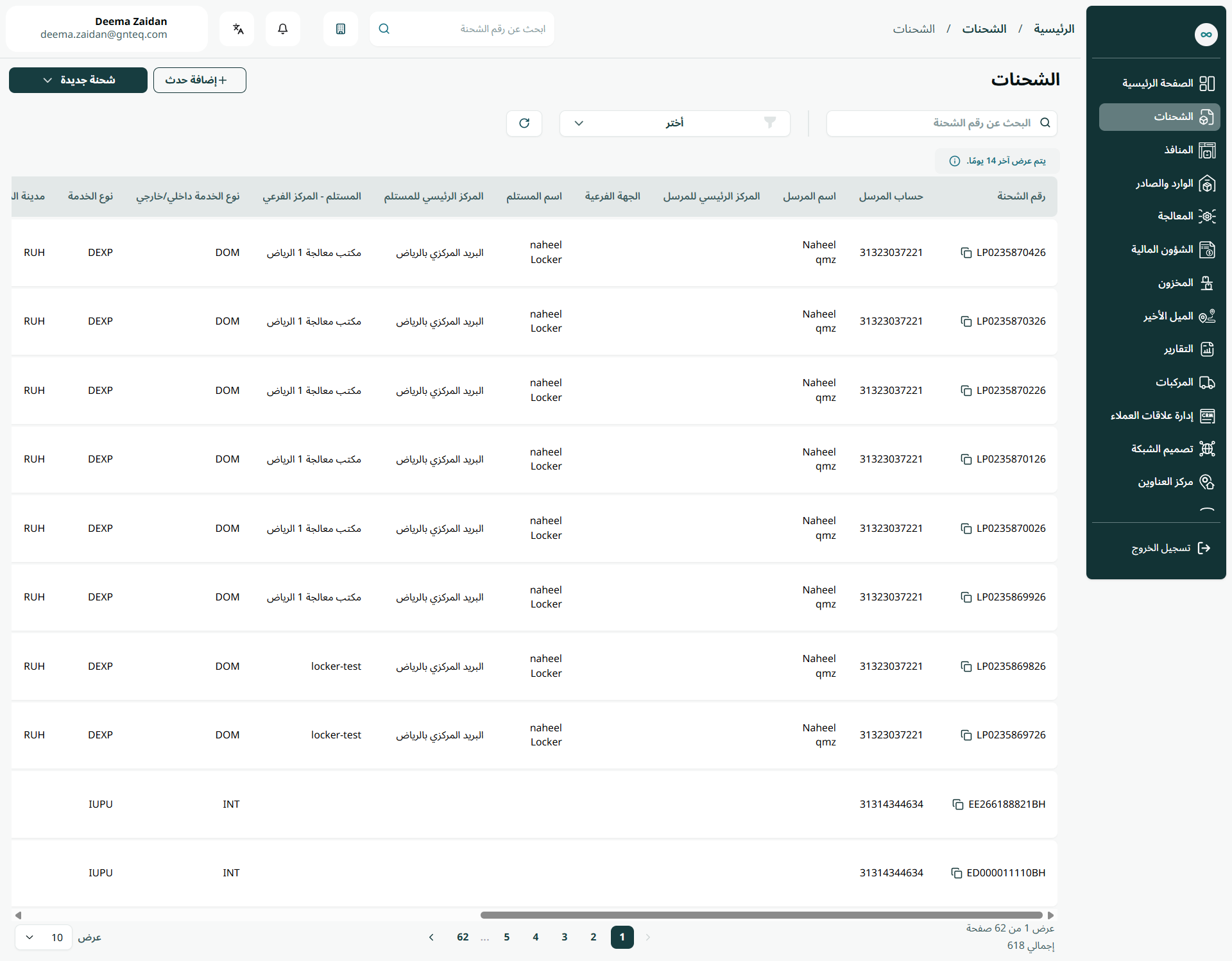Click the الرئيسية breadcrumb link

coord(1054,29)
